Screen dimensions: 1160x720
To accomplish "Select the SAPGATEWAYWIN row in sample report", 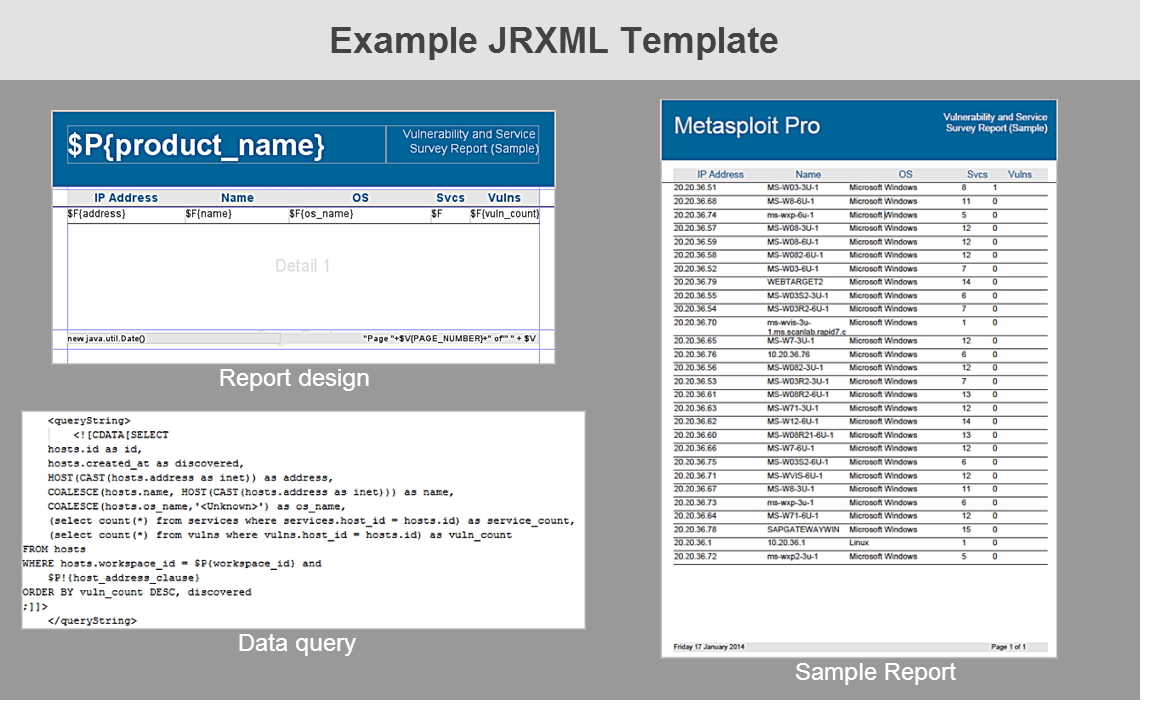I will [803, 529].
